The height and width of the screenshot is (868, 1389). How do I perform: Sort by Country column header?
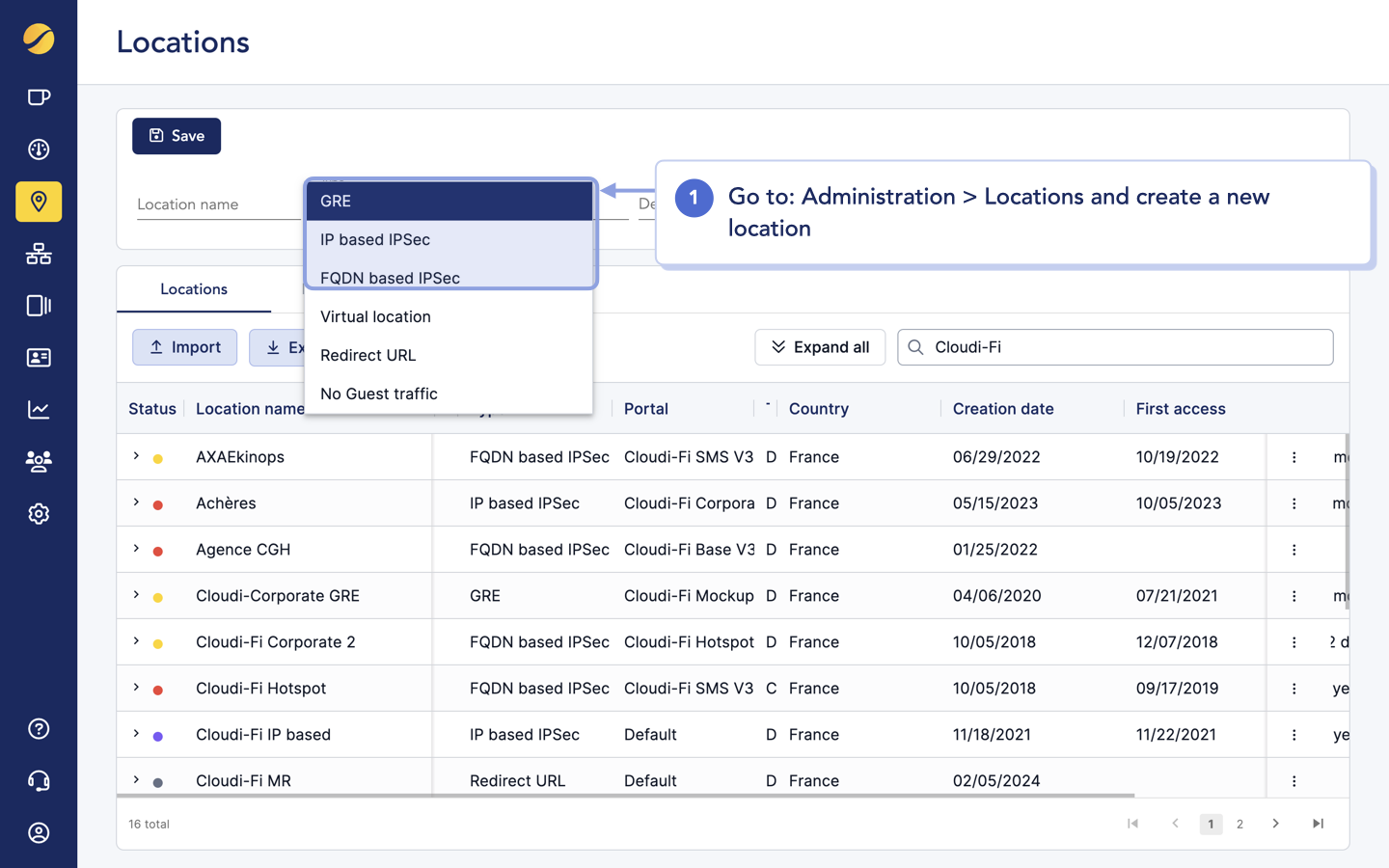(819, 409)
